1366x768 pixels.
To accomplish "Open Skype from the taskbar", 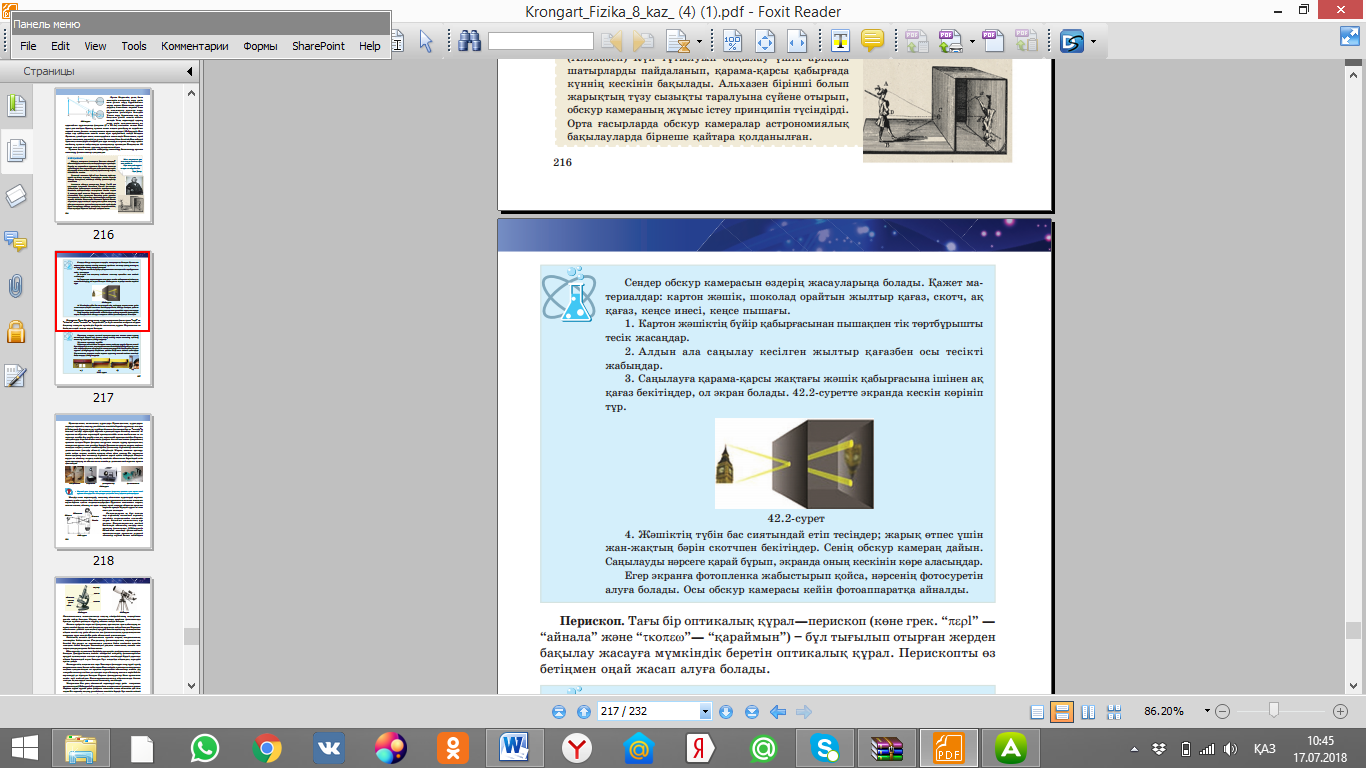I will click(825, 747).
